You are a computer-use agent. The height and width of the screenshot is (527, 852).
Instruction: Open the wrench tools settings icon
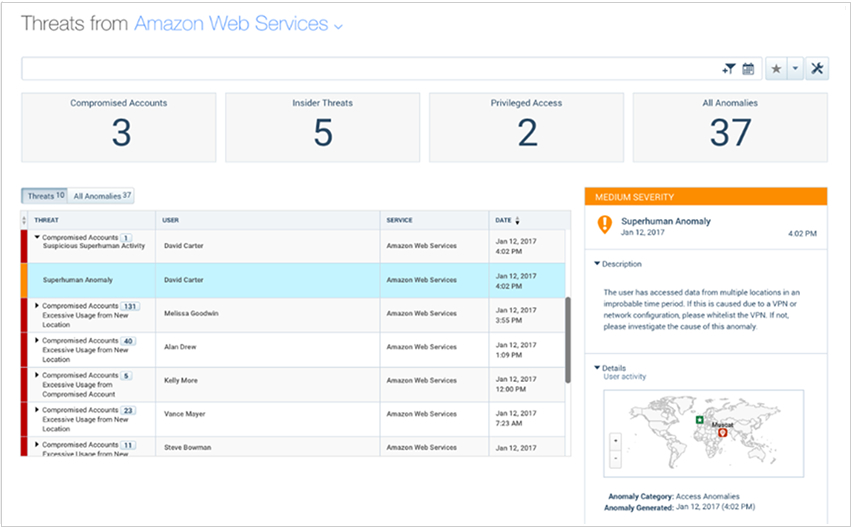point(817,69)
